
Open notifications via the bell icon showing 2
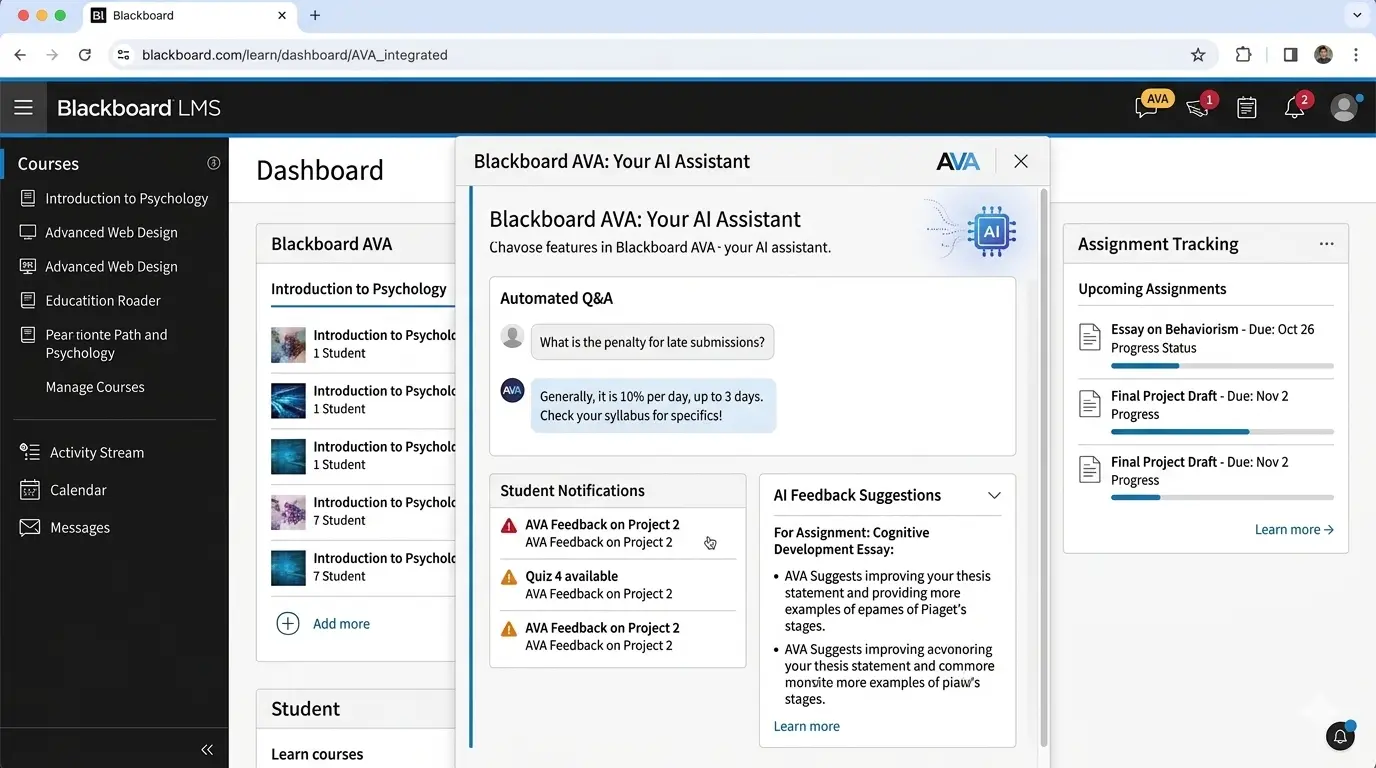click(x=1294, y=106)
